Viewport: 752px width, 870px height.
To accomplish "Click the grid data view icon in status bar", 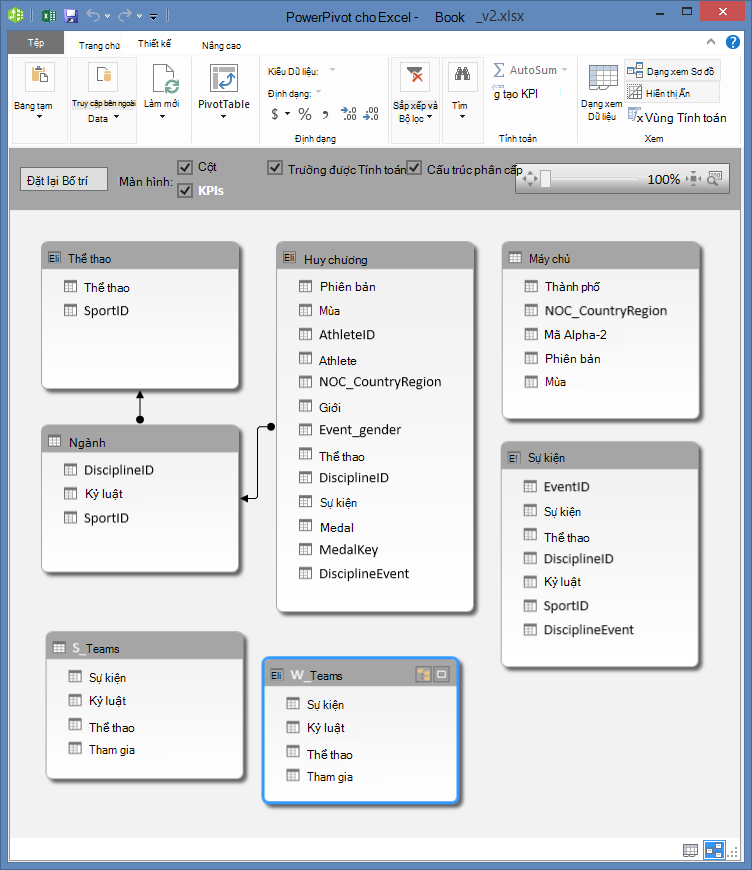I will [690, 850].
